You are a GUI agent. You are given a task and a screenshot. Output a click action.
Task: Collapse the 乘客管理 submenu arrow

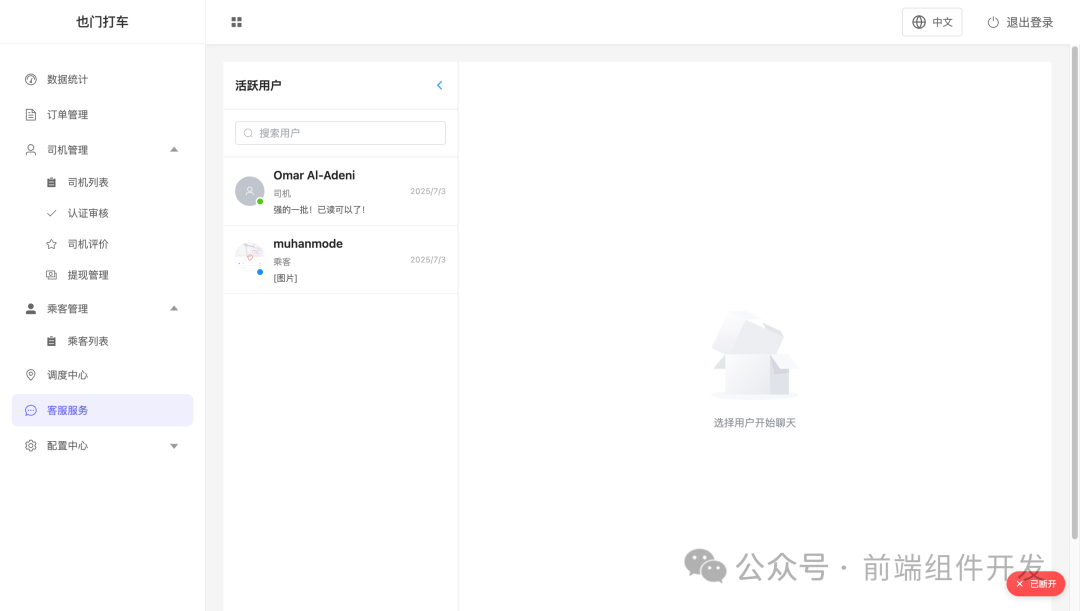tap(174, 309)
